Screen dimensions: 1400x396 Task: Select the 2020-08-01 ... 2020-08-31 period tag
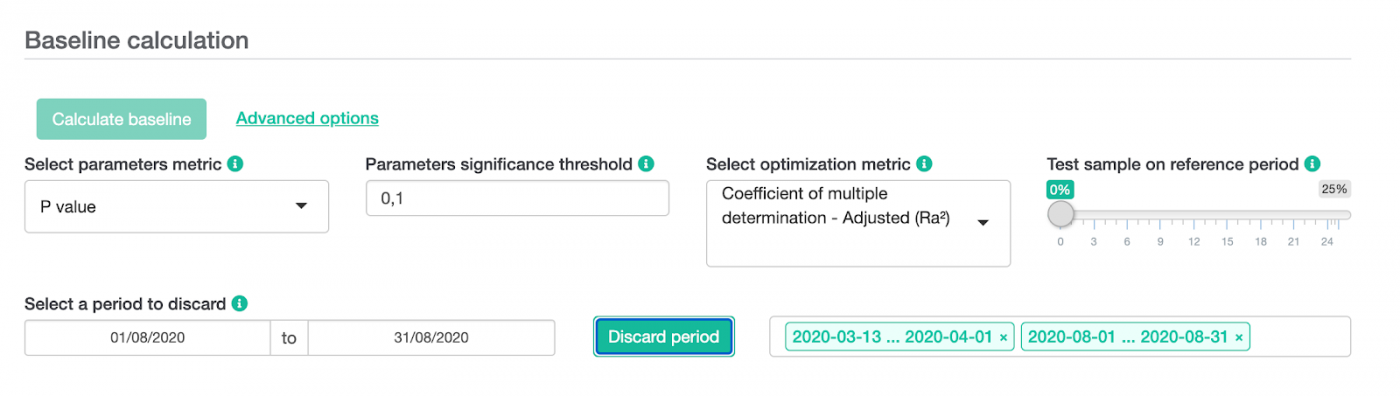[x=1128, y=338]
